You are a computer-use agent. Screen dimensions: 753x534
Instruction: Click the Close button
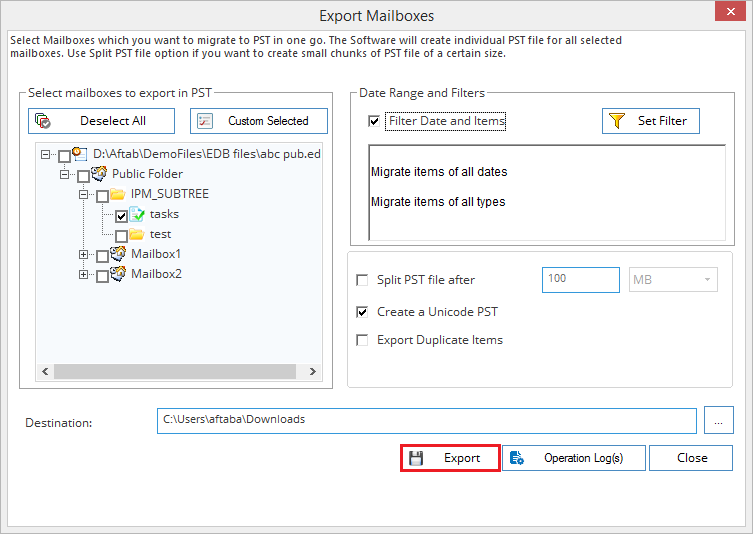(x=691, y=458)
